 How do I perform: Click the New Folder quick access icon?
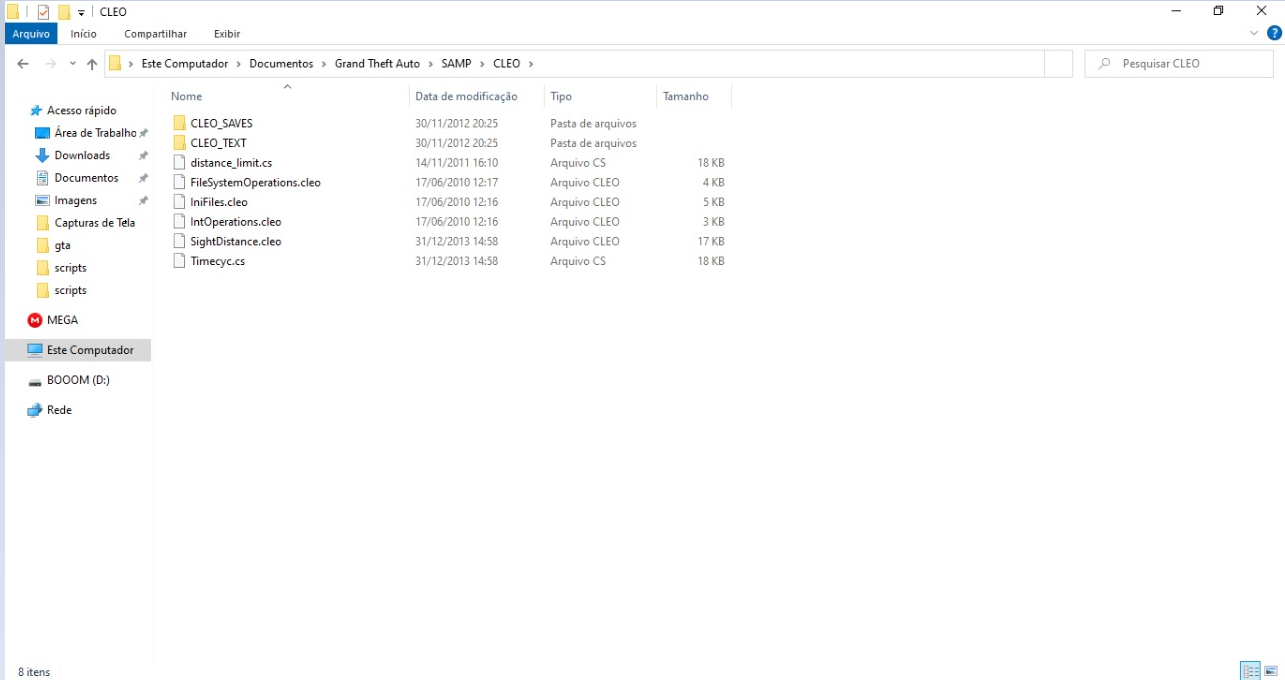(64, 12)
